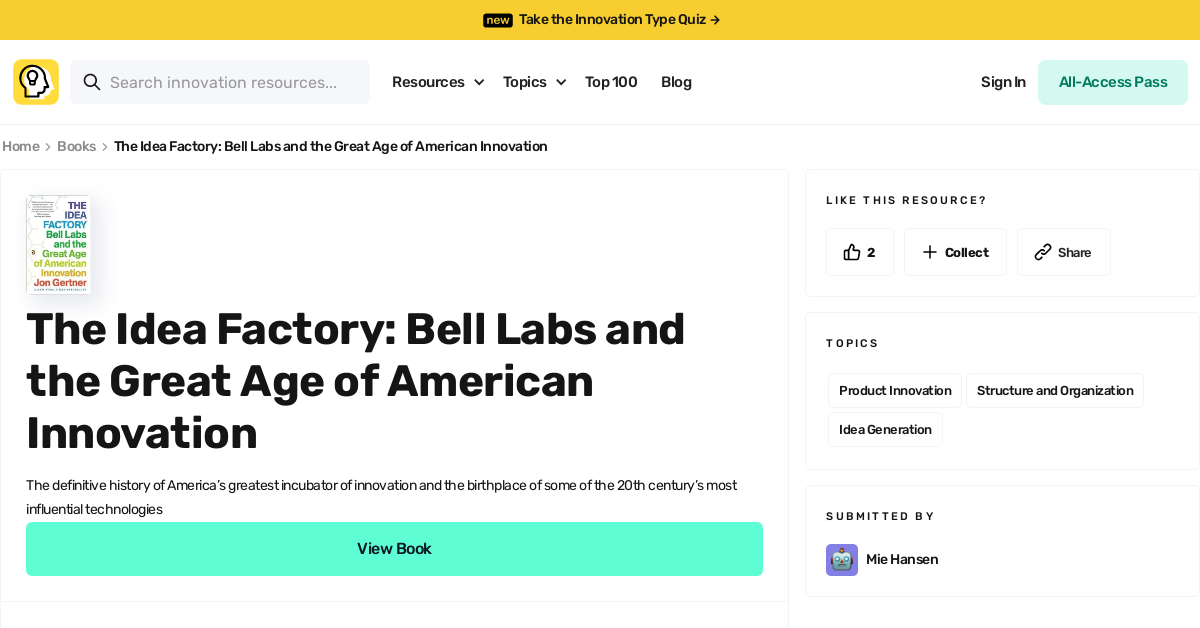Click the 'new' badge in the banner
Viewport: 1200px width, 628px height.
(497, 20)
